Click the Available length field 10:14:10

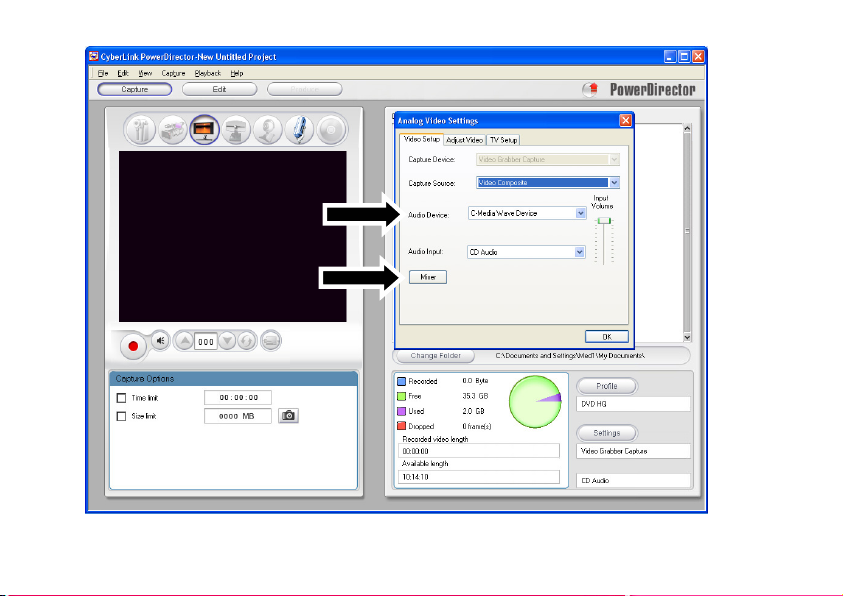point(478,477)
